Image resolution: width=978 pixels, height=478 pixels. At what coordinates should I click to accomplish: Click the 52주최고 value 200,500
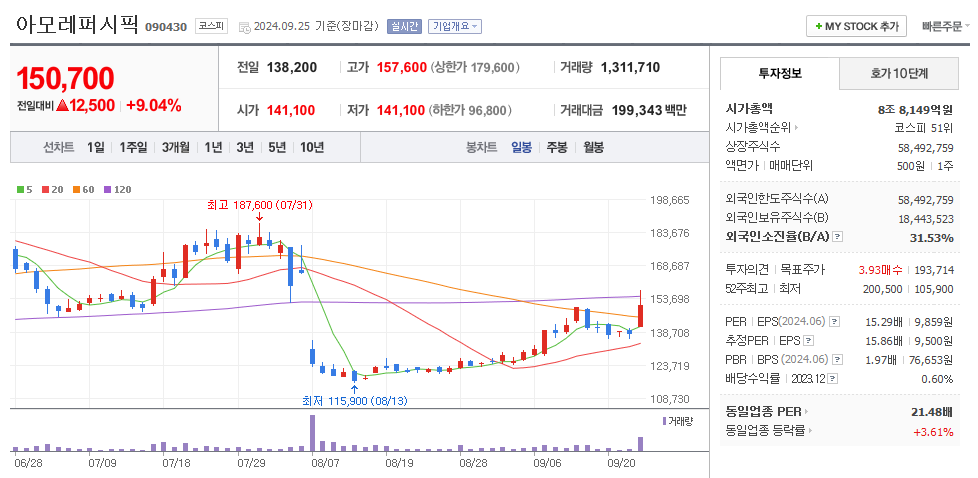click(x=883, y=289)
